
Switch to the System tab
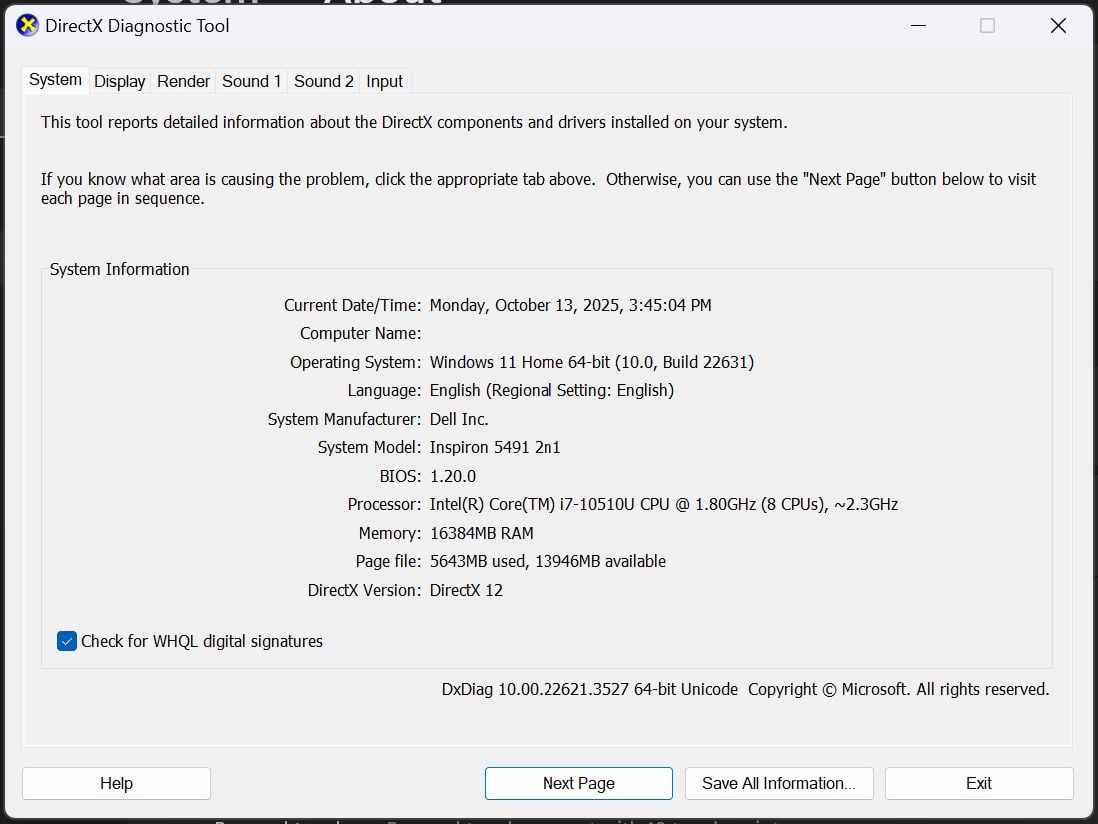coord(55,80)
